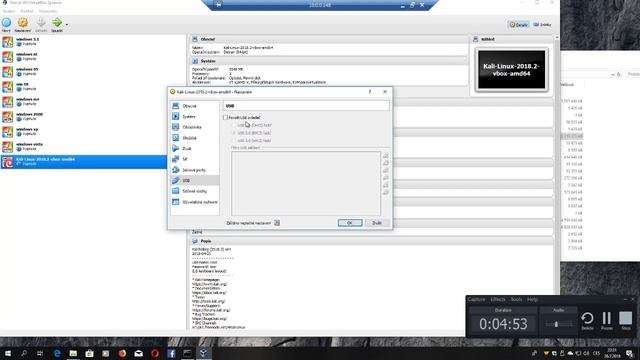Click the invalid settings warning icon
This screenshot has width=640, height=360.
[277, 223]
